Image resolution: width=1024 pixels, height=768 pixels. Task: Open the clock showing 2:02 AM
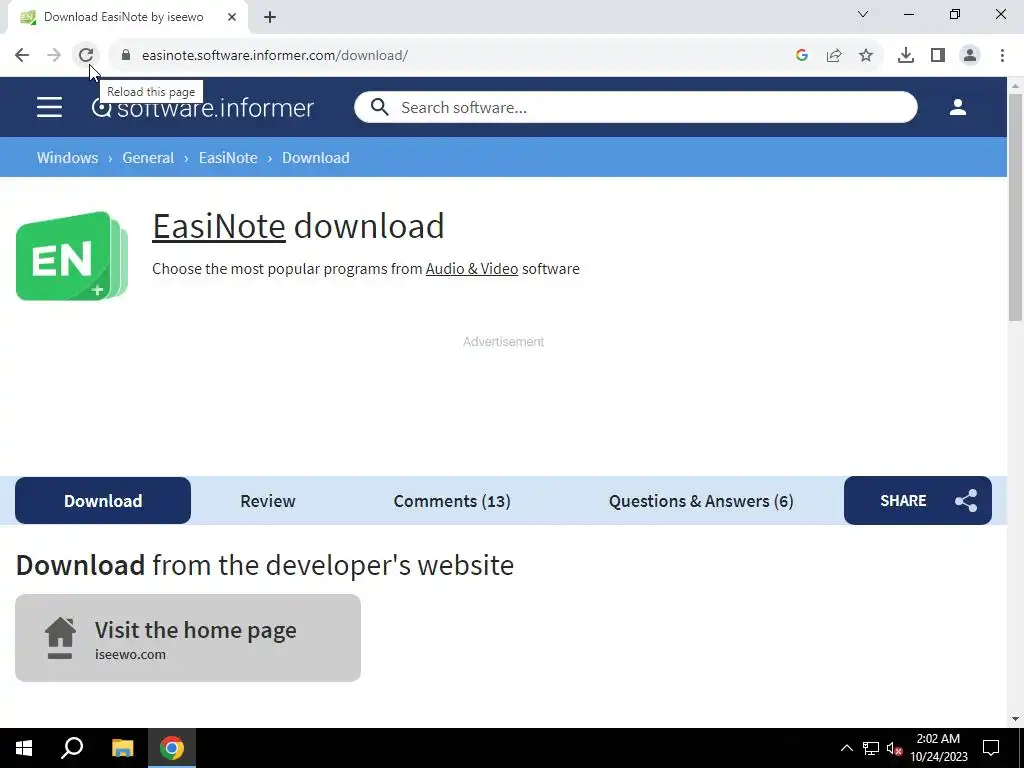(938, 748)
